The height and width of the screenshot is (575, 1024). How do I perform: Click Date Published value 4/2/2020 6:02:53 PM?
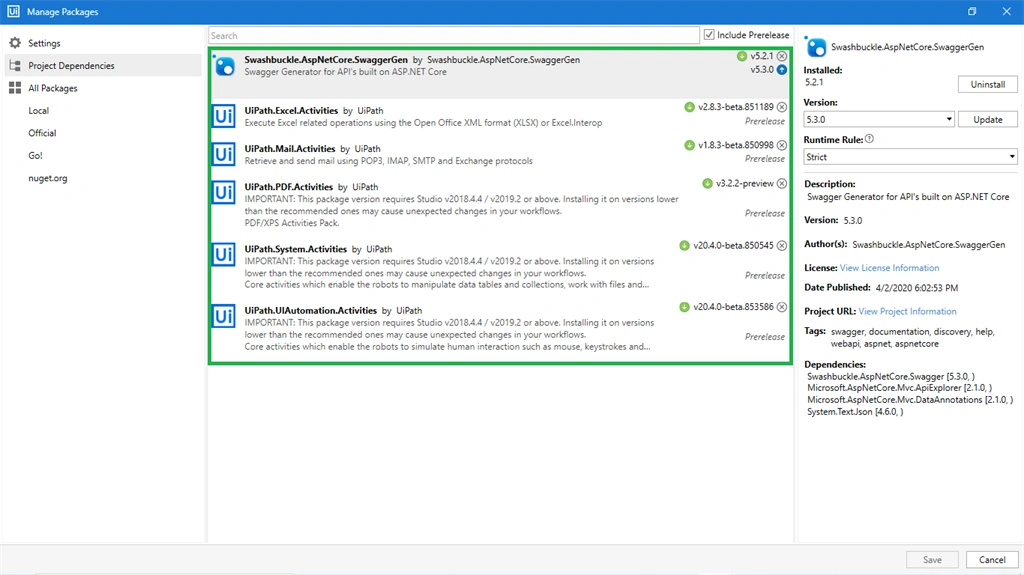pos(917,288)
